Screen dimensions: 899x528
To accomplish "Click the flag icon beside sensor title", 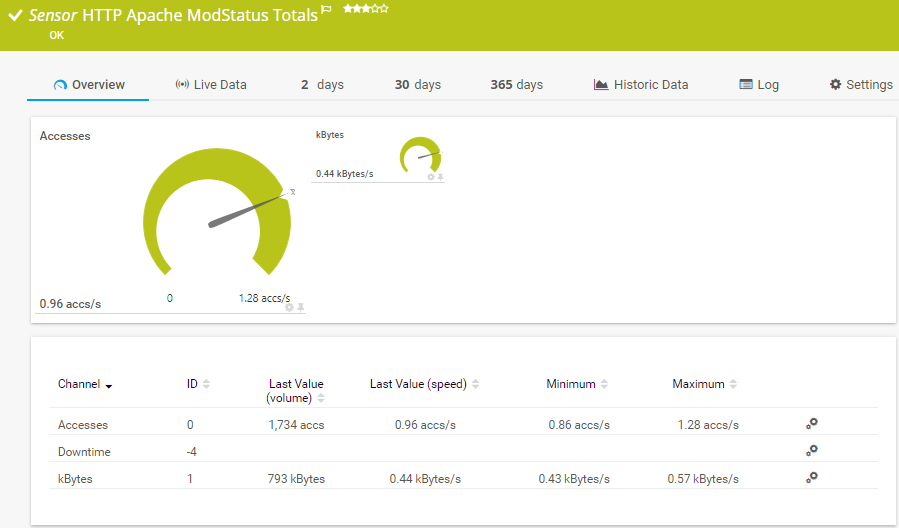I will [326, 11].
